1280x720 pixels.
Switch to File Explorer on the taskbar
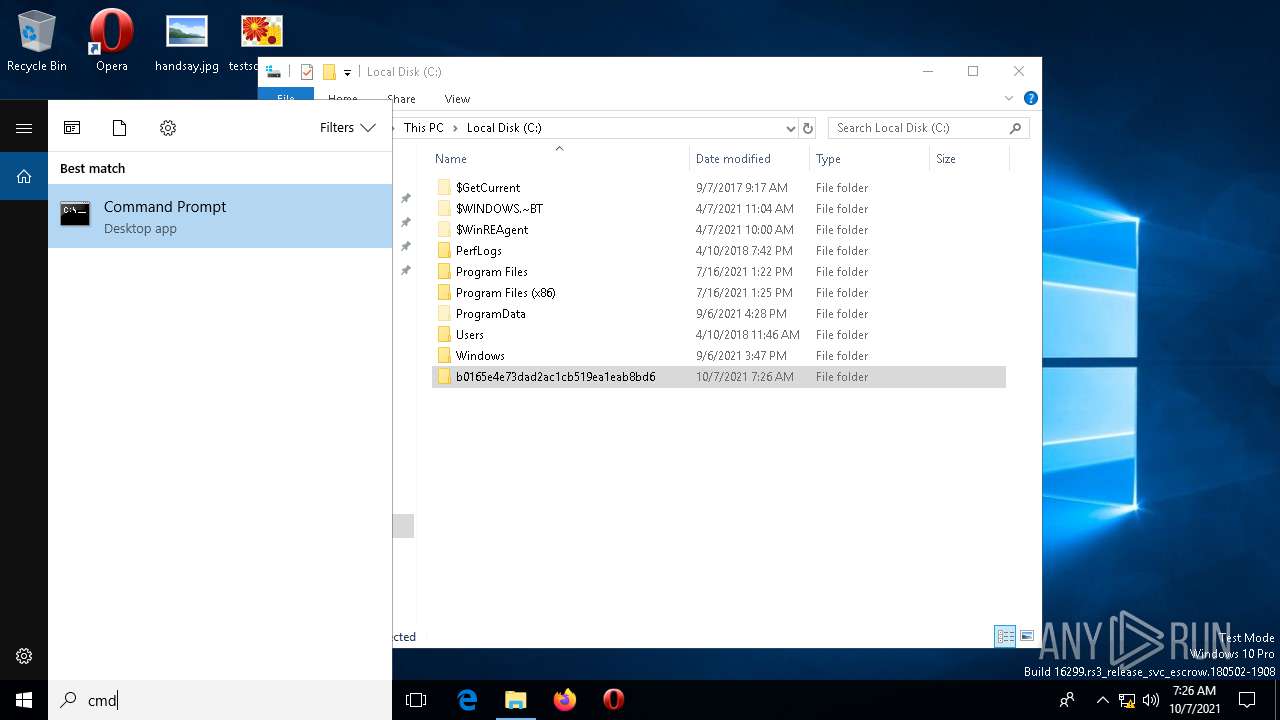tap(516, 700)
